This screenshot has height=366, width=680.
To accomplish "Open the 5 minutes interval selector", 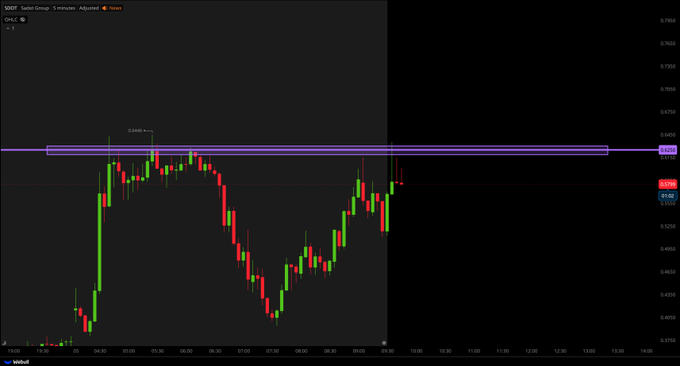I will [64, 8].
